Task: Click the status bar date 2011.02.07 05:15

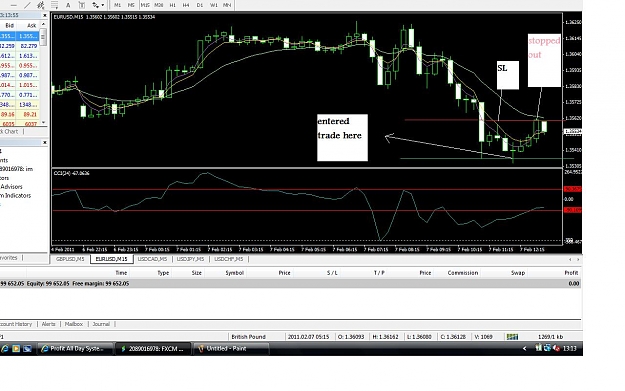Action: (x=309, y=337)
